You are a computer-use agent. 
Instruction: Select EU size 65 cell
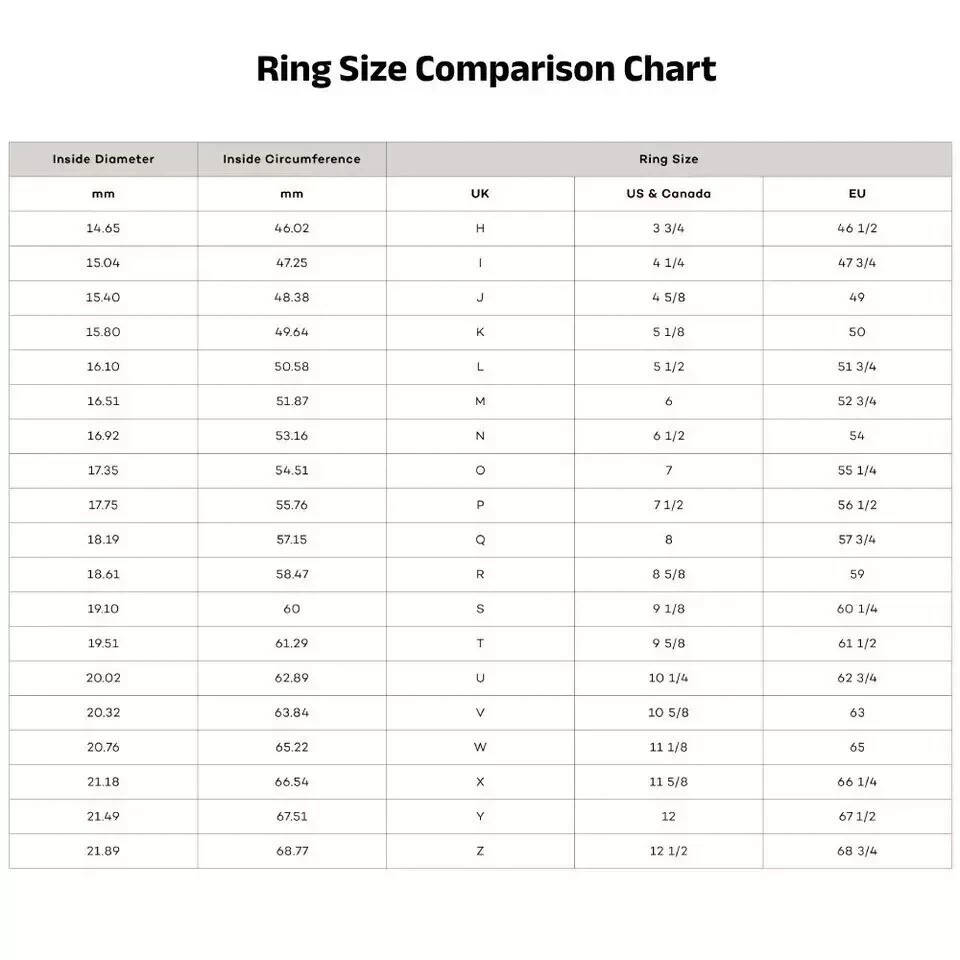pyautogui.click(x=857, y=748)
